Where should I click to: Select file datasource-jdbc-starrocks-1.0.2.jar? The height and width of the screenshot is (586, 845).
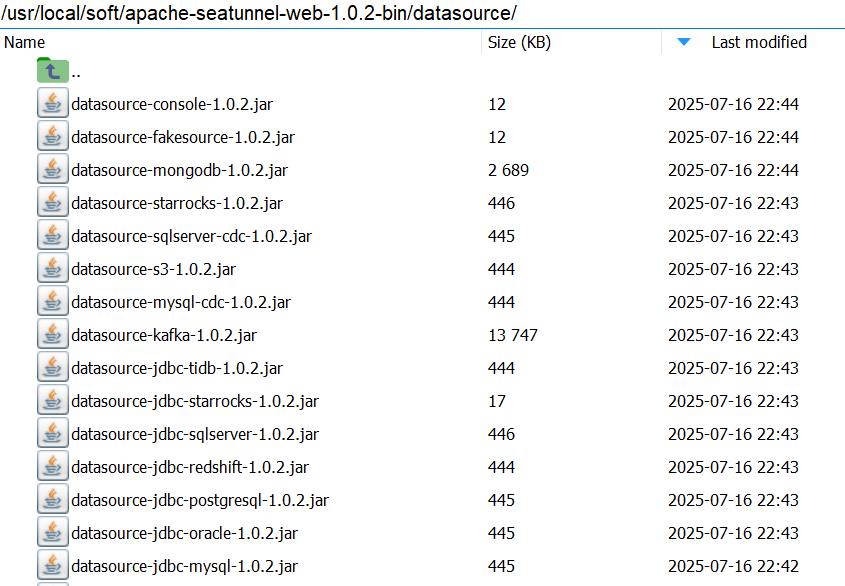pyautogui.click(x=195, y=401)
